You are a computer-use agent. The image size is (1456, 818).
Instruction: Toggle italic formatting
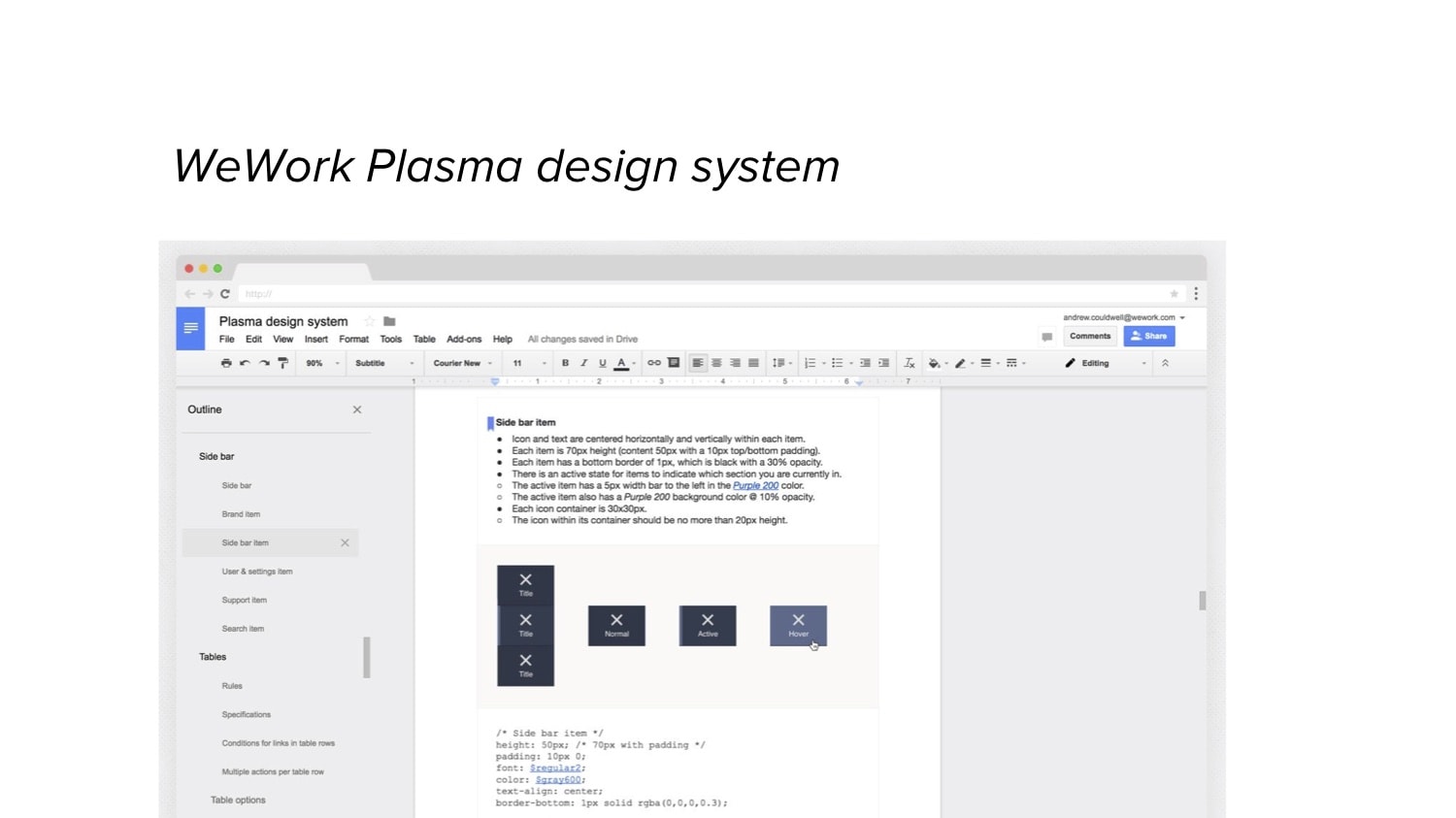coord(583,363)
